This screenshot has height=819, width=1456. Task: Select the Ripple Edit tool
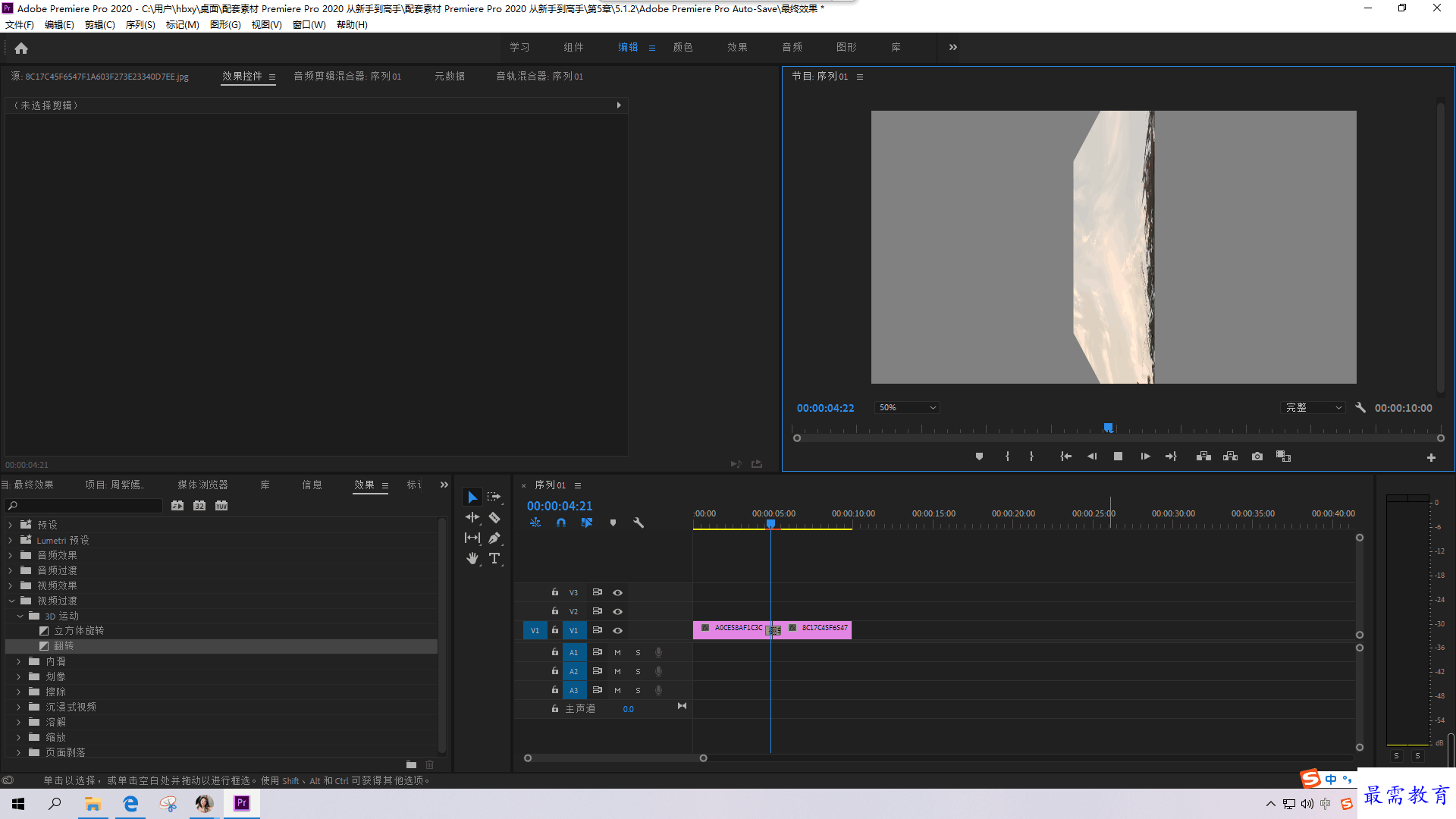point(472,517)
